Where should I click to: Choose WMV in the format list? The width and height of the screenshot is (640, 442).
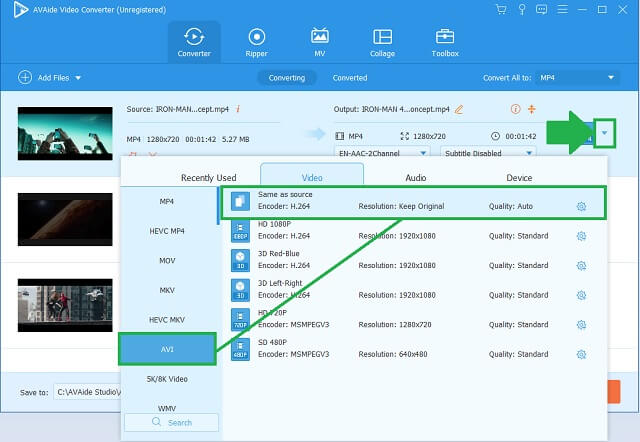167,408
